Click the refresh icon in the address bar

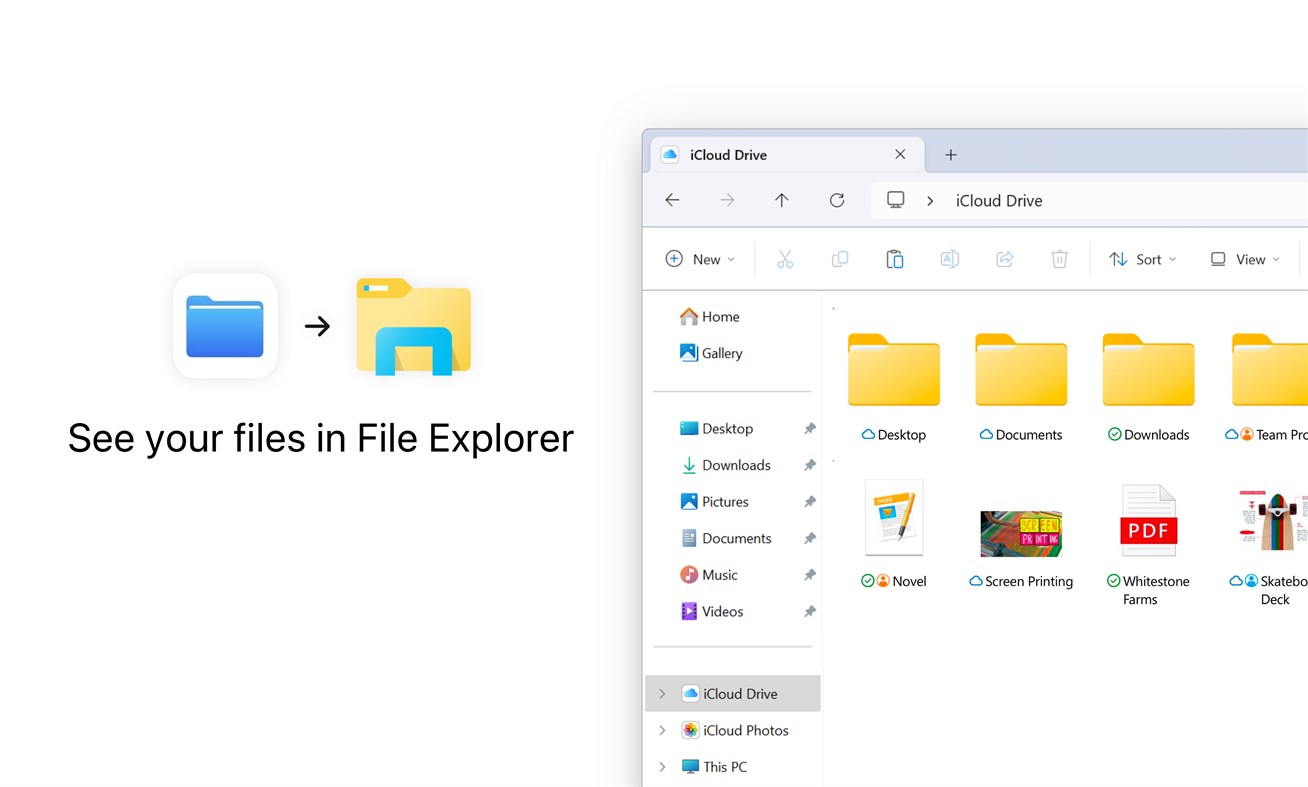tap(837, 199)
